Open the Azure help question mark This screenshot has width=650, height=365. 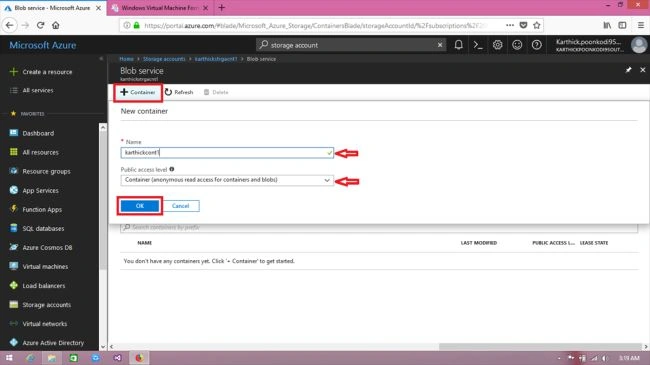(x=536, y=45)
